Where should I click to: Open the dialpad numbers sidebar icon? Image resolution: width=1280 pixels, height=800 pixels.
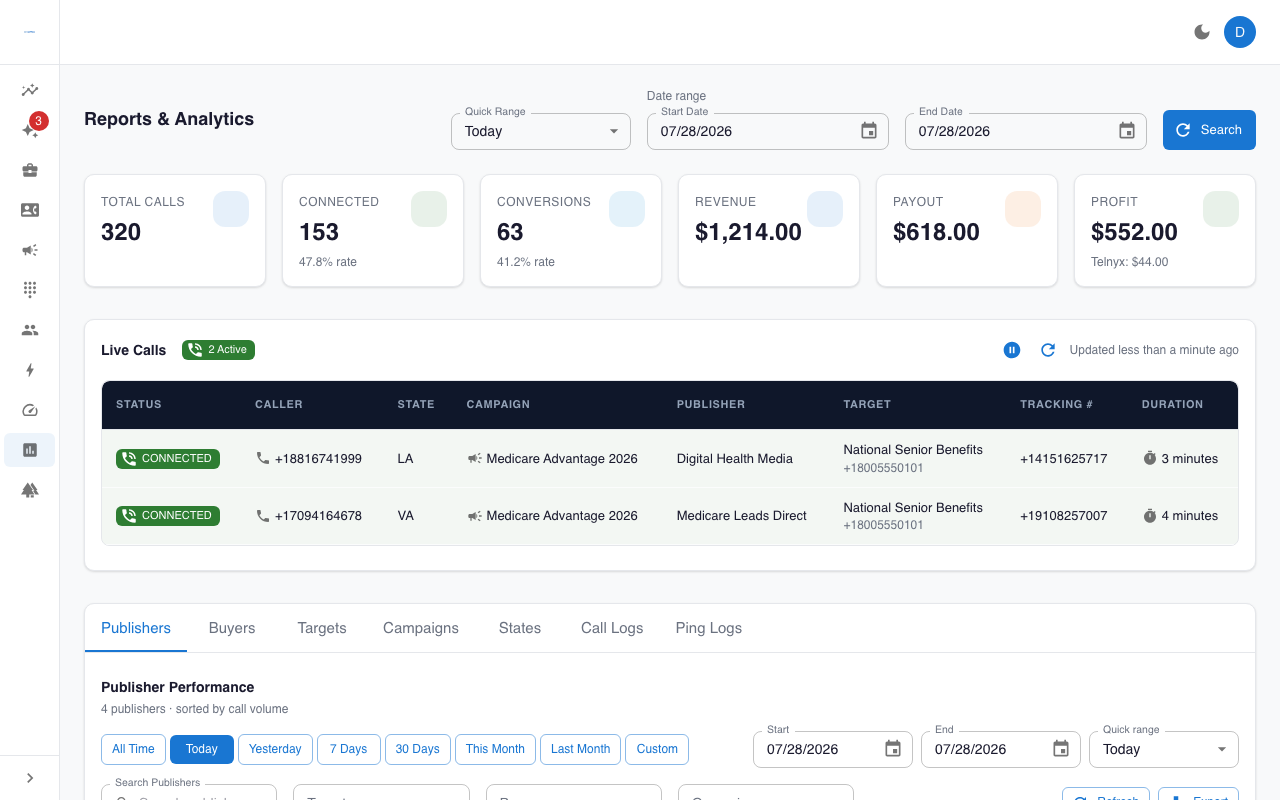(30, 290)
